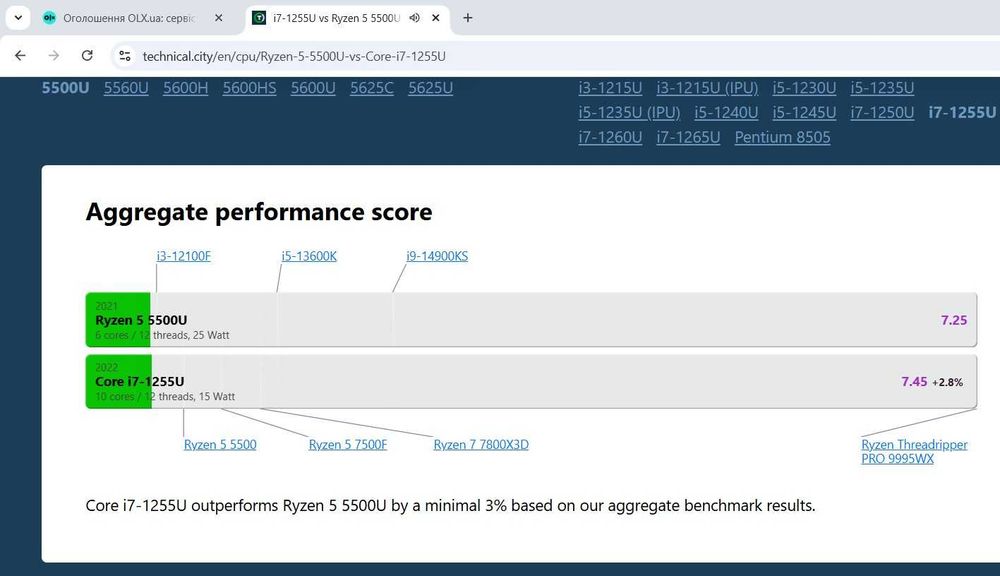The height and width of the screenshot is (576, 1000).
Task: Click the +2.8% difference label
Action: coord(948,382)
